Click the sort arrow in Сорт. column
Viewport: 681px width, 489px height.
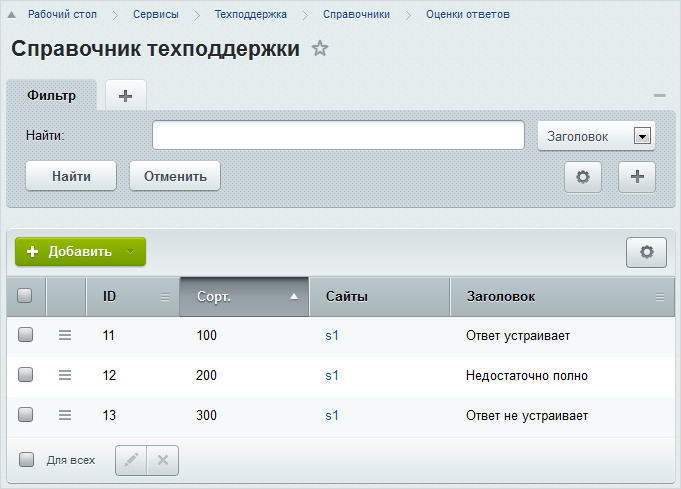click(x=294, y=297)
